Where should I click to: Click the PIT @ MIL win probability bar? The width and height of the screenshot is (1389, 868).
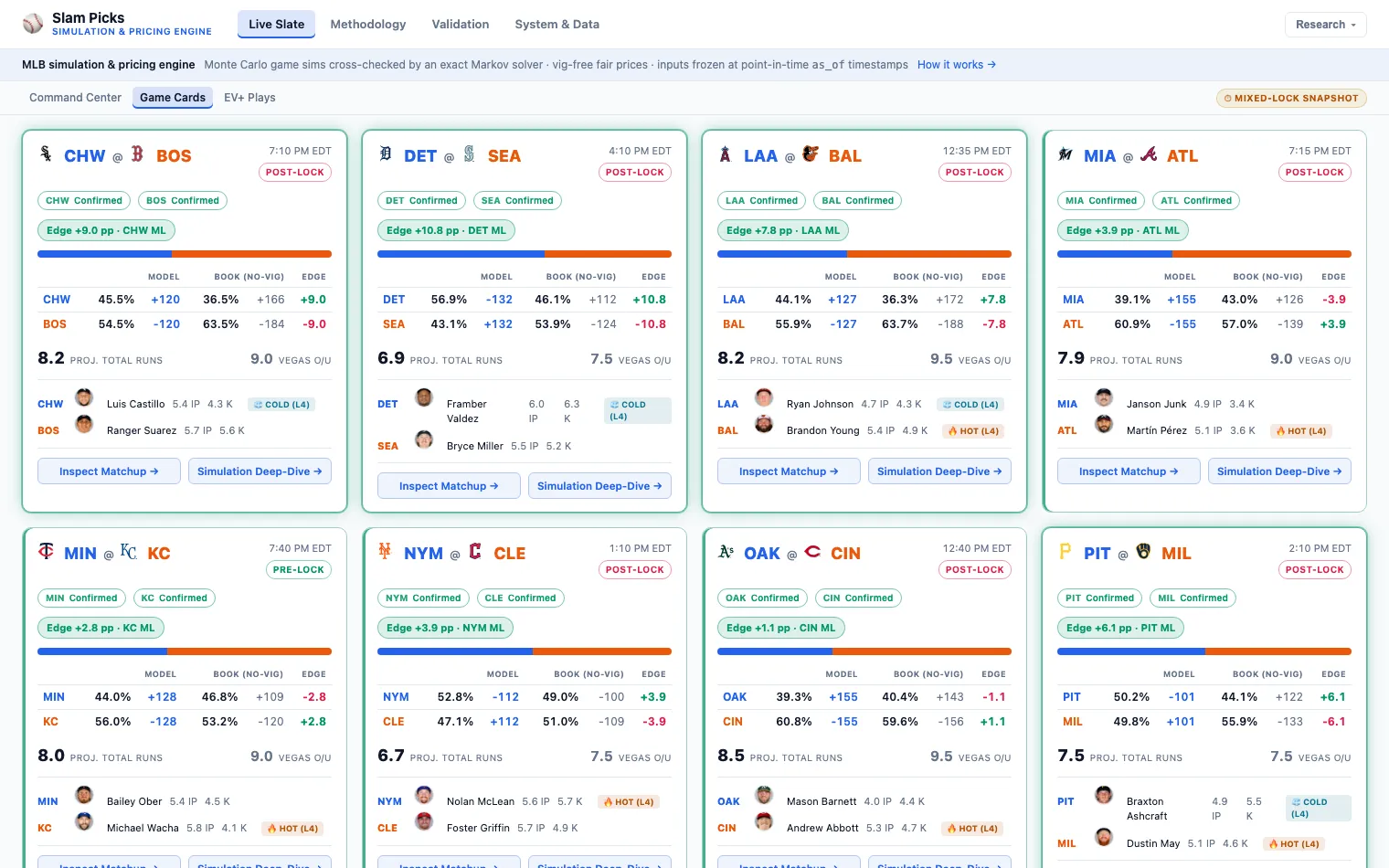pos(1204,651)
